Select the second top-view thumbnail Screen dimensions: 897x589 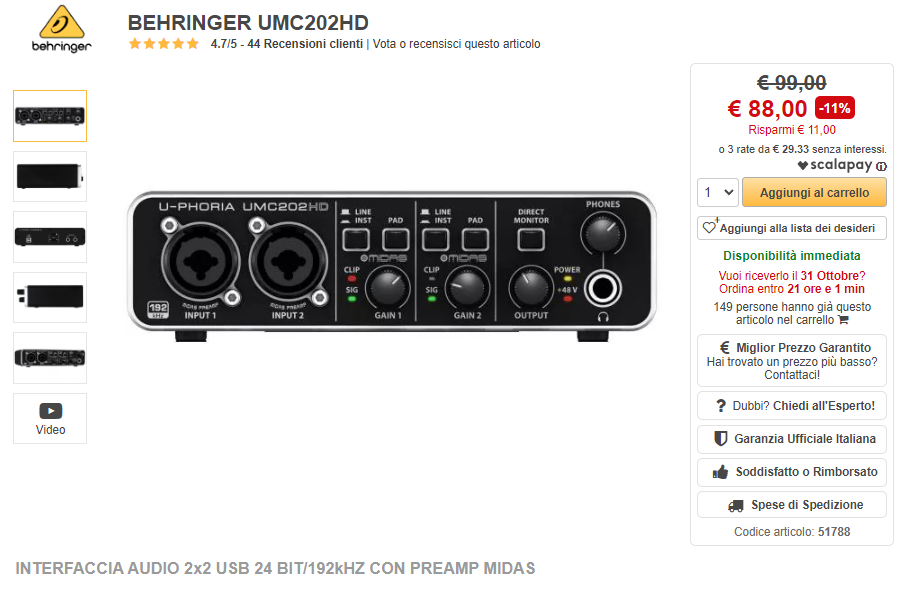[x=50, y=176]
